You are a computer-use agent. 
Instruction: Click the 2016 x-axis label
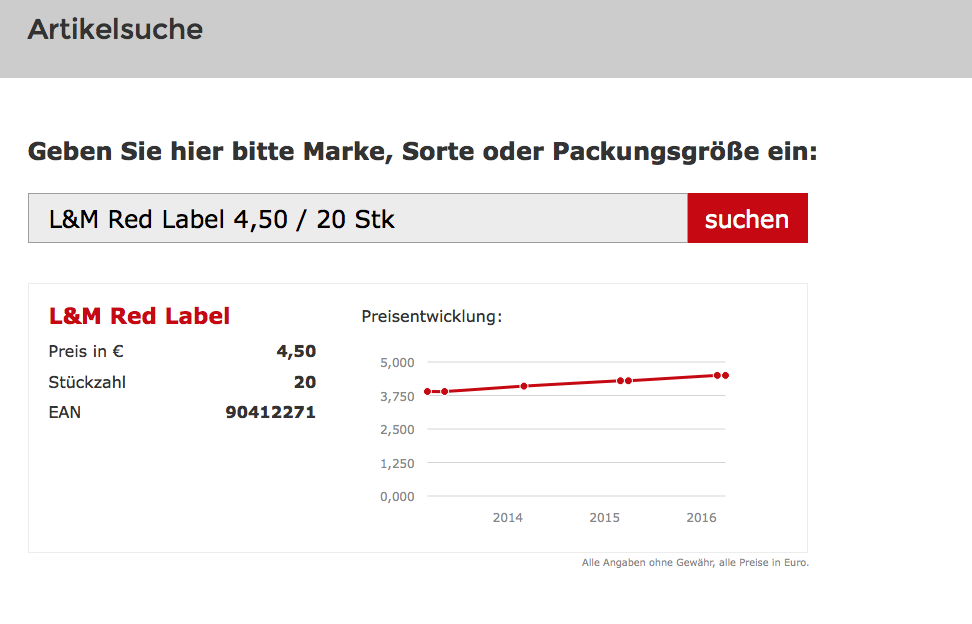click(701, 517)
